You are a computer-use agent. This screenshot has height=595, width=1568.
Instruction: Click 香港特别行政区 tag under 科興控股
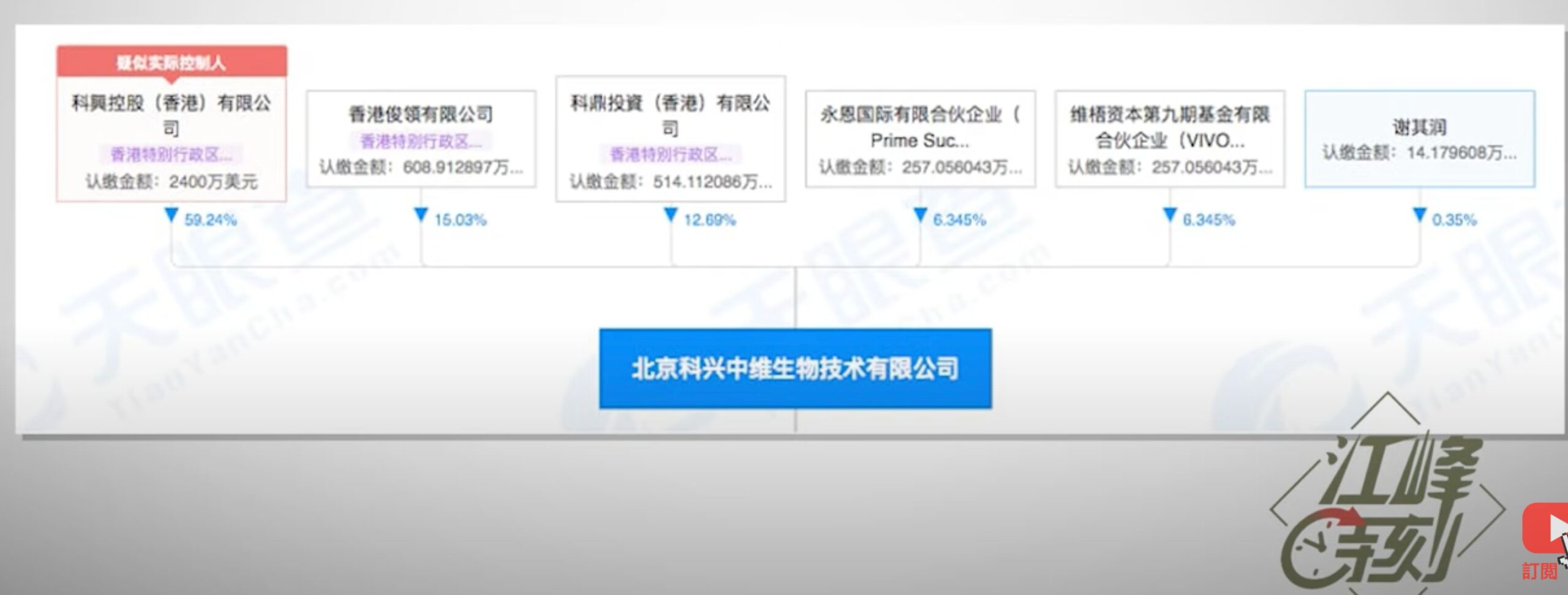tap(171, 154)
